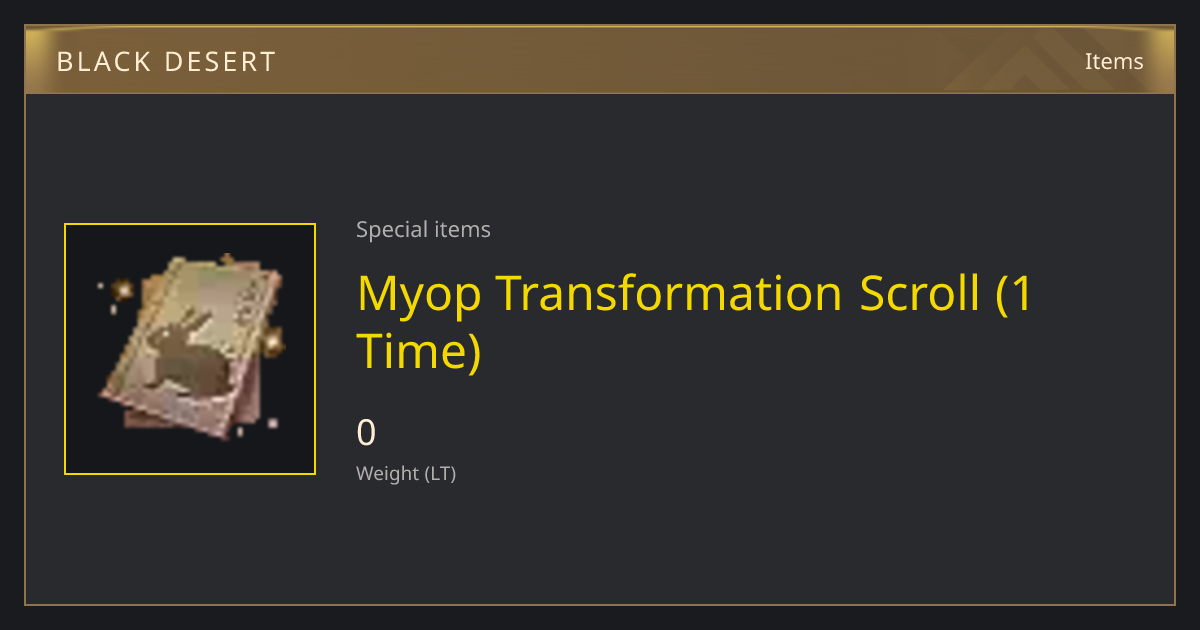Click the word Transformation in the title
The image size is (1200, 630).
(x=669, y=293)
